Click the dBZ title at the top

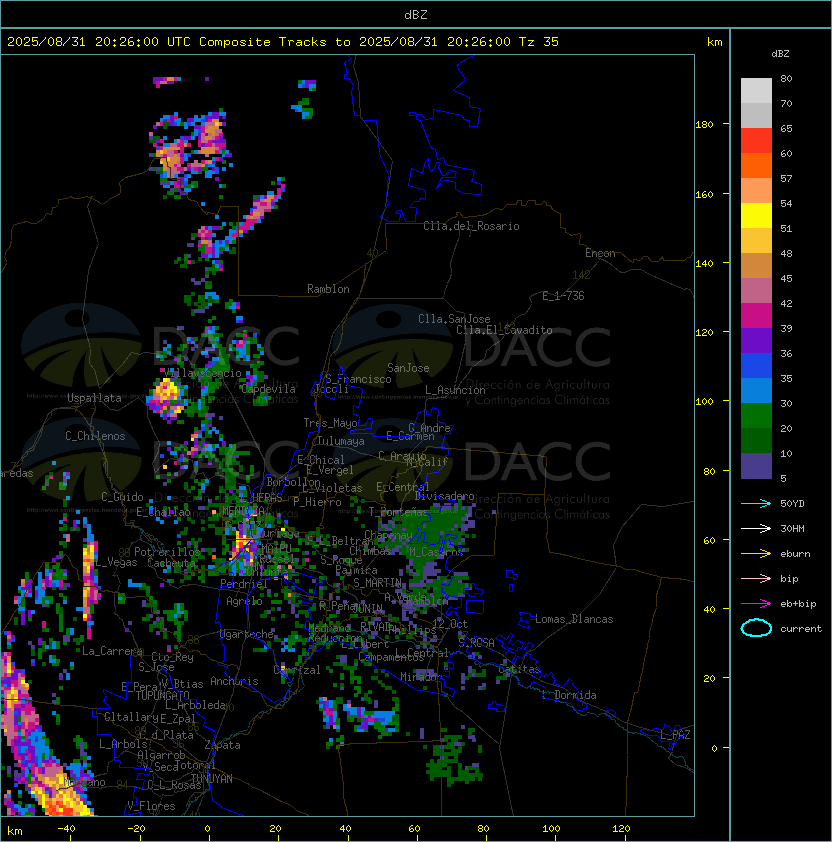pyautogui.click(x=416, y=14)
